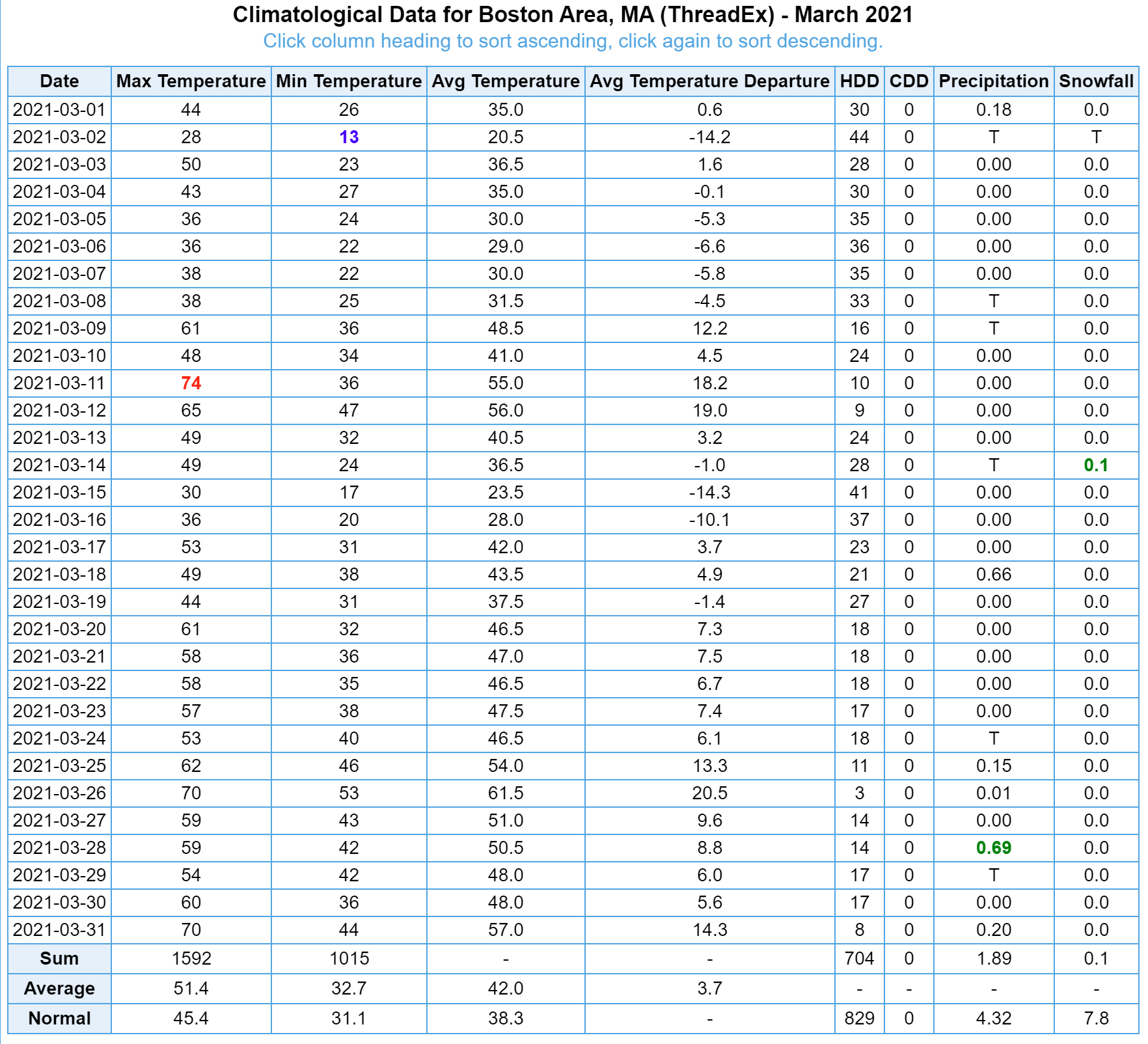Click the date cell 2021-03-09

click(59, 329)
